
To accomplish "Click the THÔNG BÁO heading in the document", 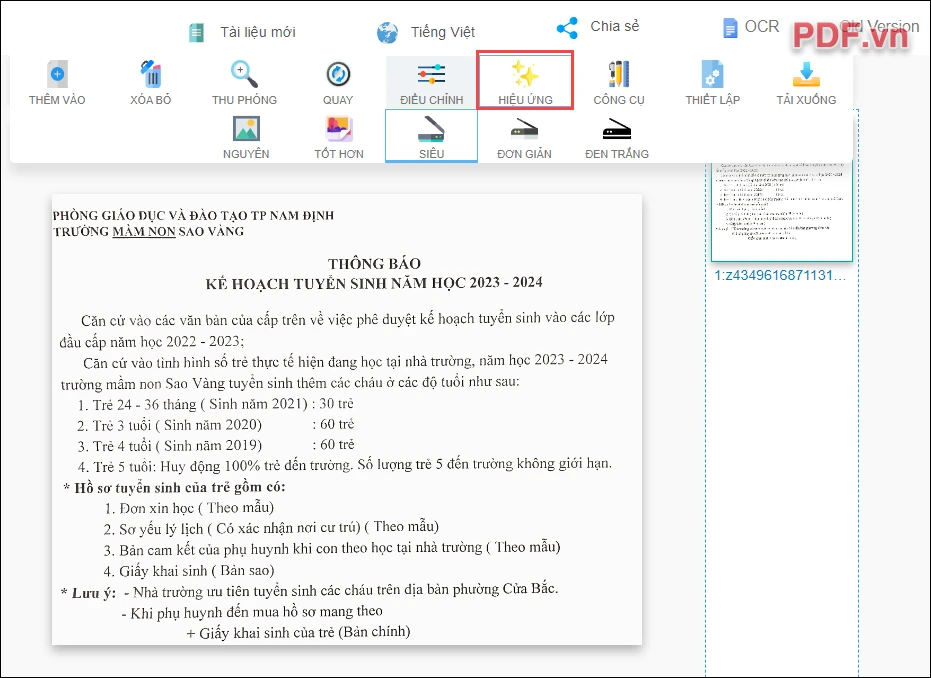I will click(x=375, y=264).
